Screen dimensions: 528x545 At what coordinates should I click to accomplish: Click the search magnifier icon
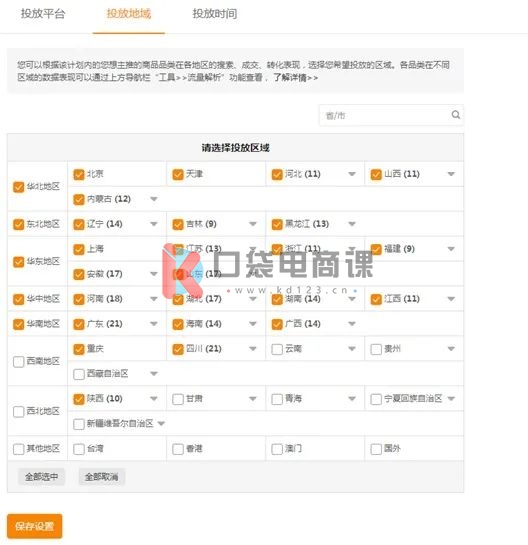click(x=455, y=115)
